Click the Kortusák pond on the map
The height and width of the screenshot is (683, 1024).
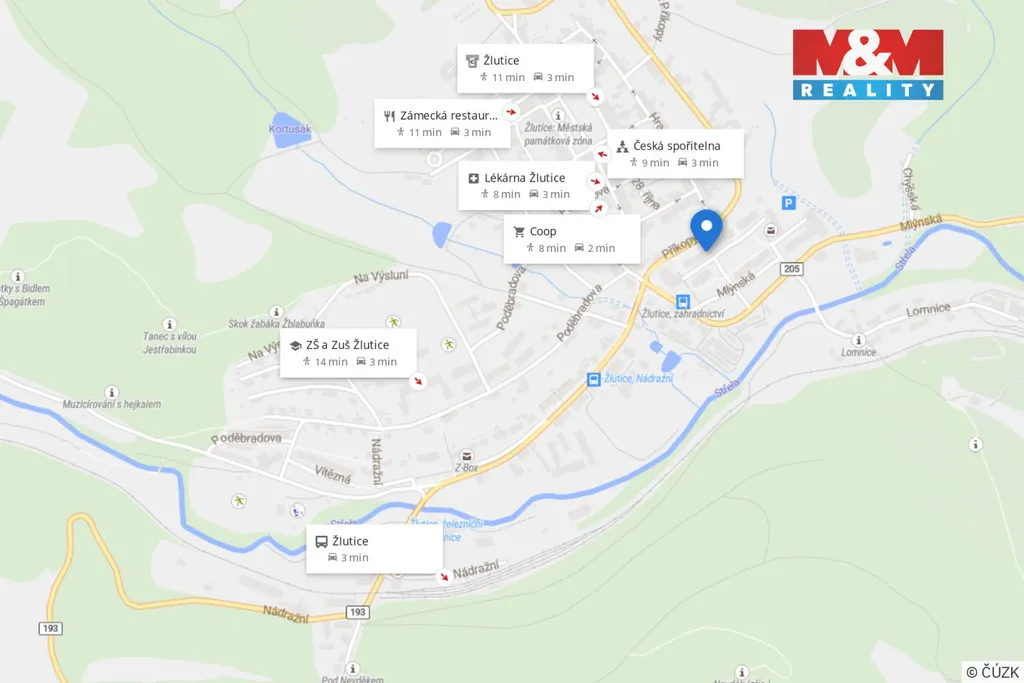click(x=290, y=133)
